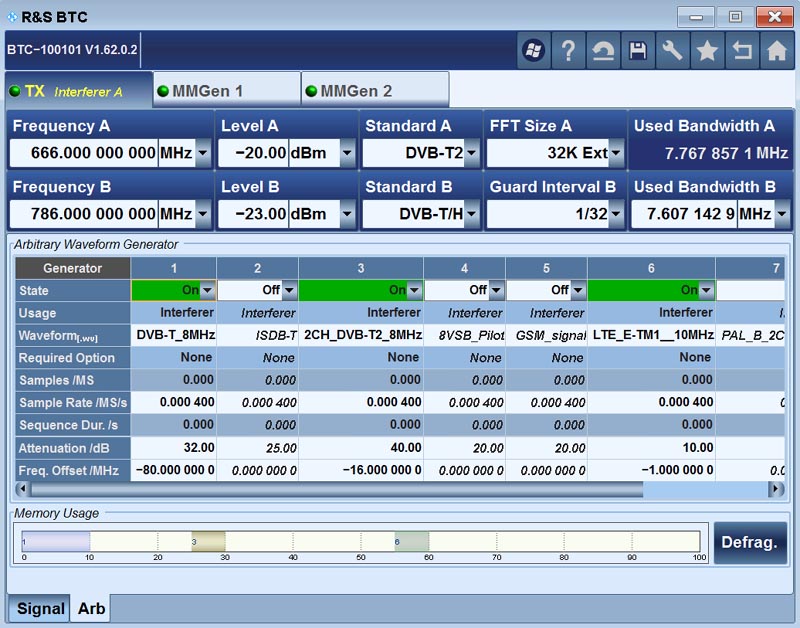Screen dimensions: 800x628
Task: Select the Signal bottom tab
Action: coord(39,608)
